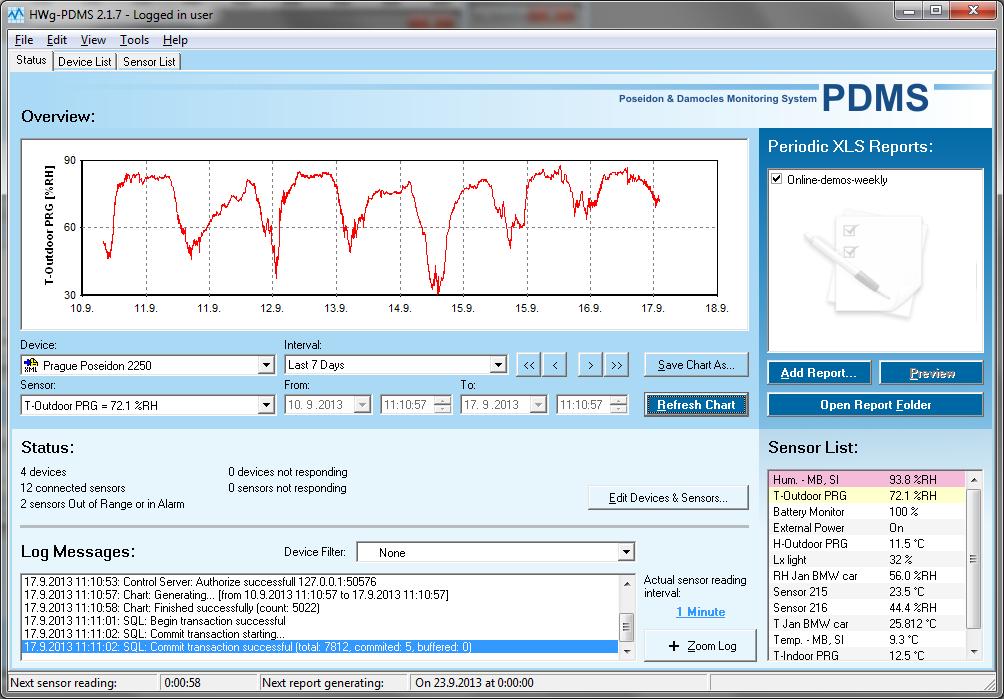Click the XML device icon beside Prague Poseidon 2250

[x=31, y=366]
